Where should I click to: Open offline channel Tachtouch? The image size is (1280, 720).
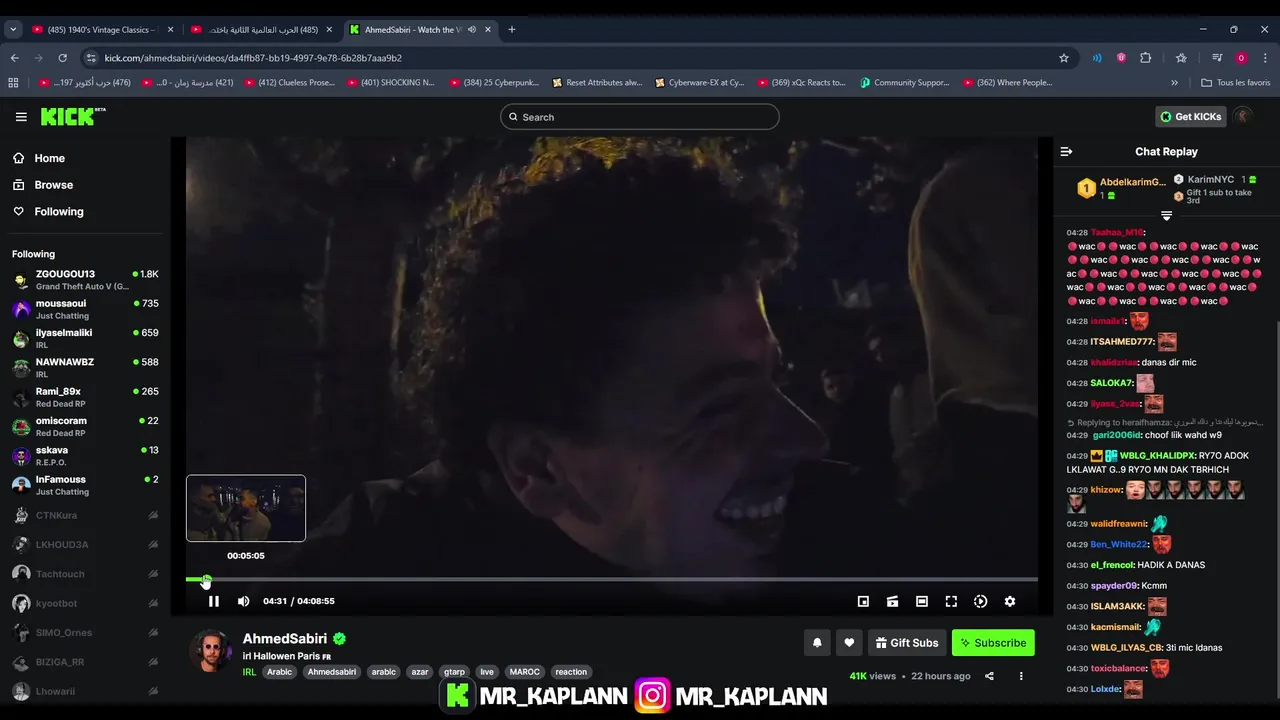pyautogui.click(x=85, y=574)
